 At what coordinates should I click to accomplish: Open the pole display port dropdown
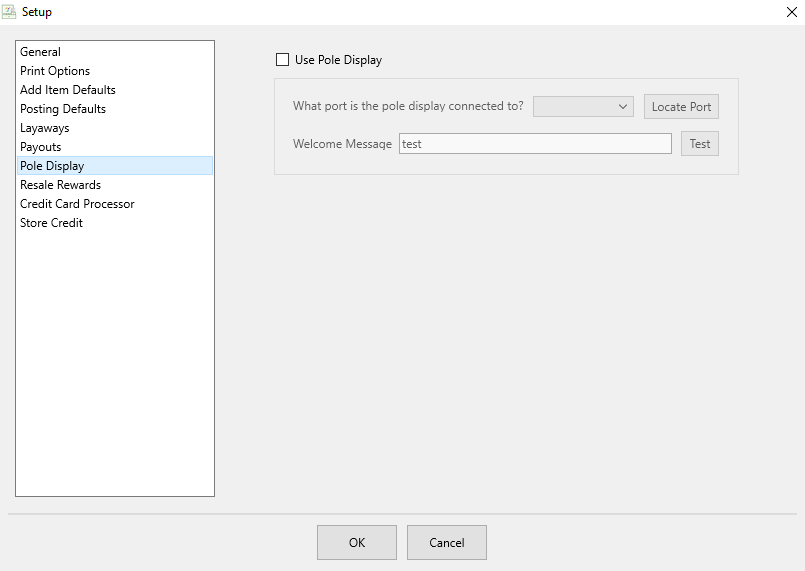[583, 106]
